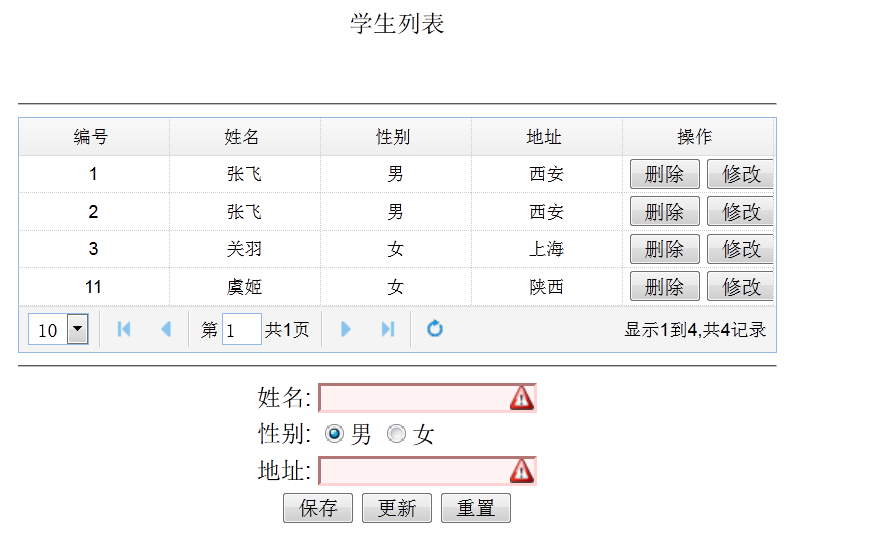Select the cell 虞姬 in the table
The width and height of the screenshot is (883, 555).
(x=244, y=287)
